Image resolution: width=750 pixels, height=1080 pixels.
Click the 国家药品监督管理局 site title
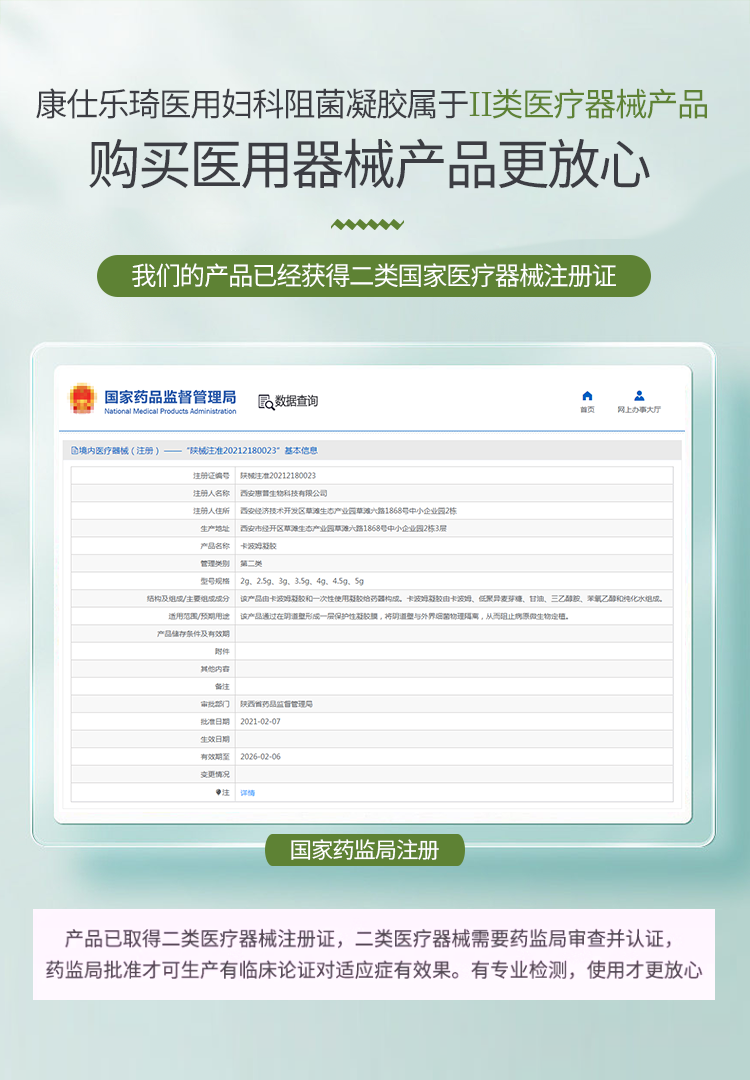point(170,398)
